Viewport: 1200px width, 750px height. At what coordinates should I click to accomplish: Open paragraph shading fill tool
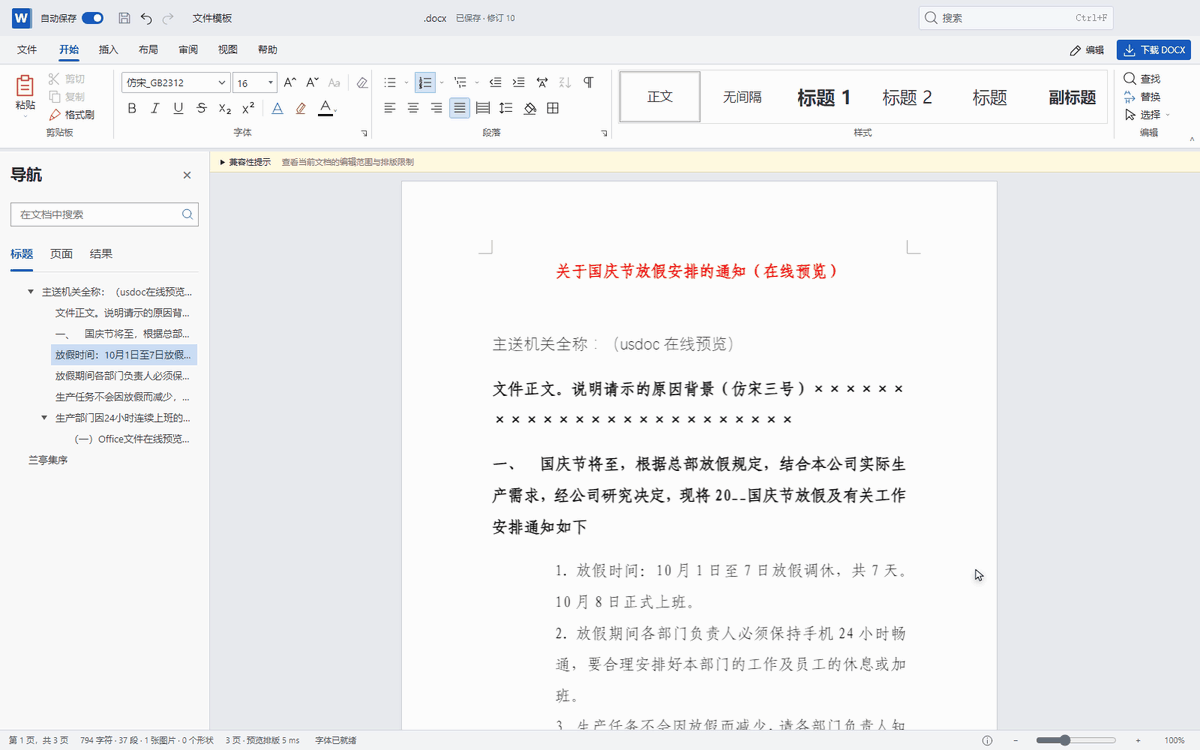[x=530, y=108]
